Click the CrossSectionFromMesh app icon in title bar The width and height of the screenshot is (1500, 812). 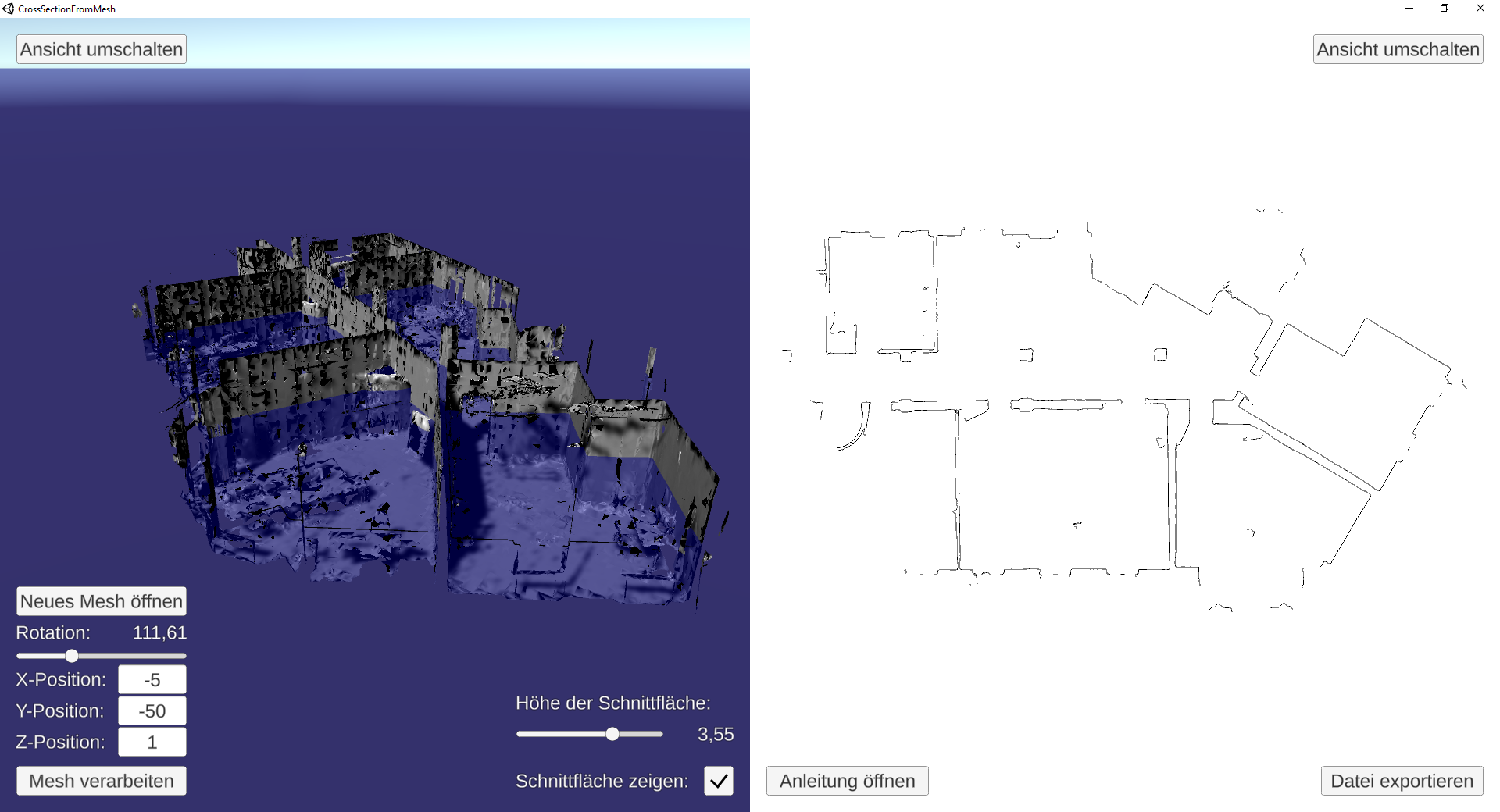(x=9, y=9)
